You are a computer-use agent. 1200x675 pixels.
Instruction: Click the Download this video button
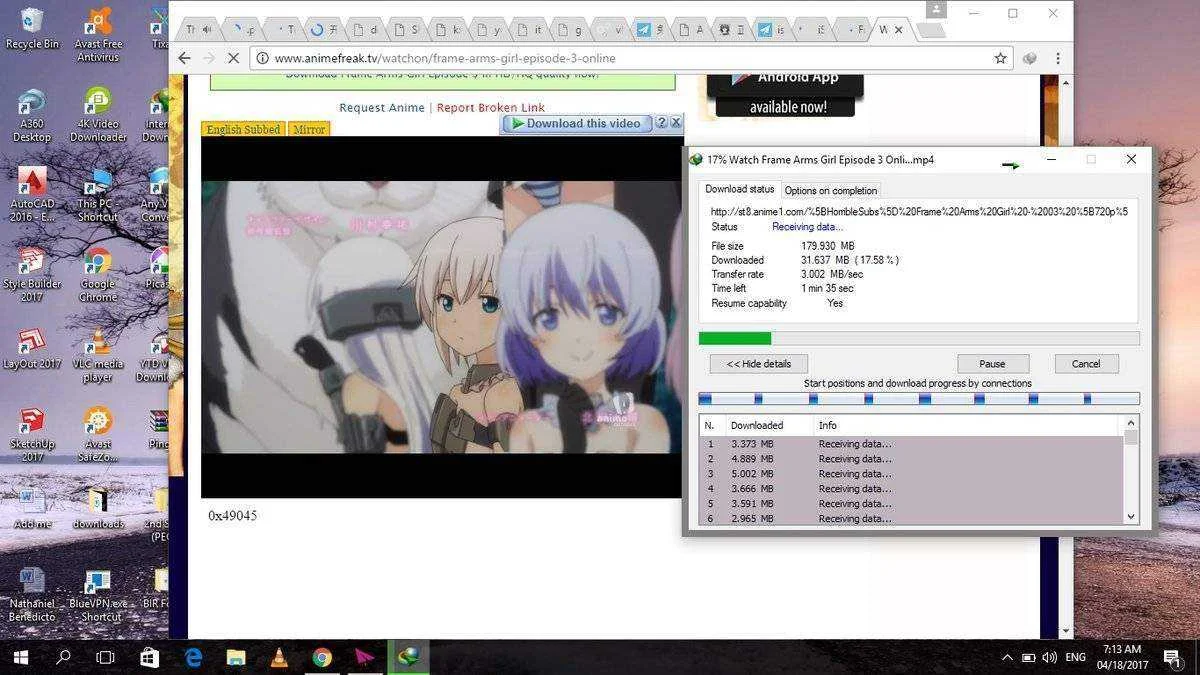pyautogui.click(x=577, y=123)
